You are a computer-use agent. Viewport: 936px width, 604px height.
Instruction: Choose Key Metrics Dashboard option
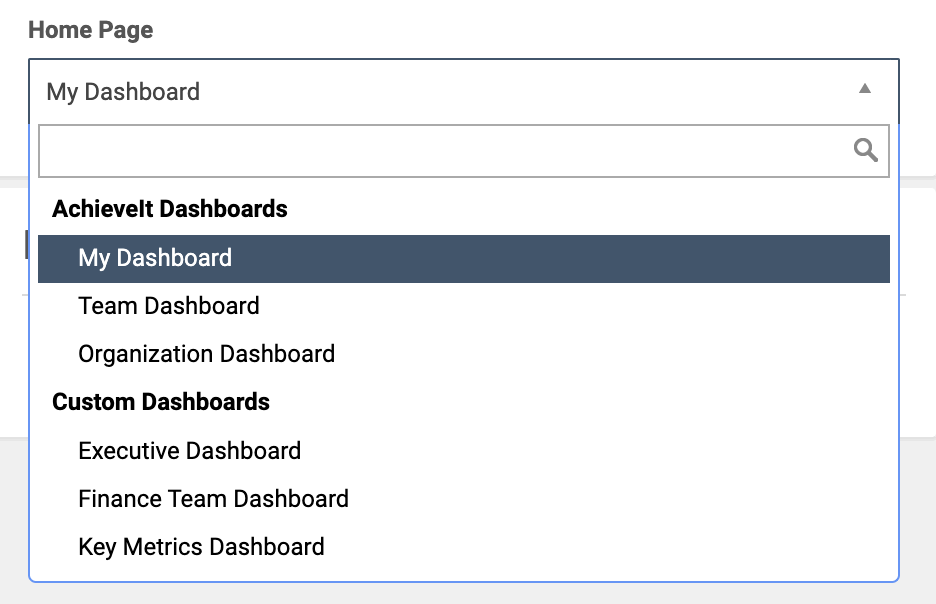click(464, 547)
